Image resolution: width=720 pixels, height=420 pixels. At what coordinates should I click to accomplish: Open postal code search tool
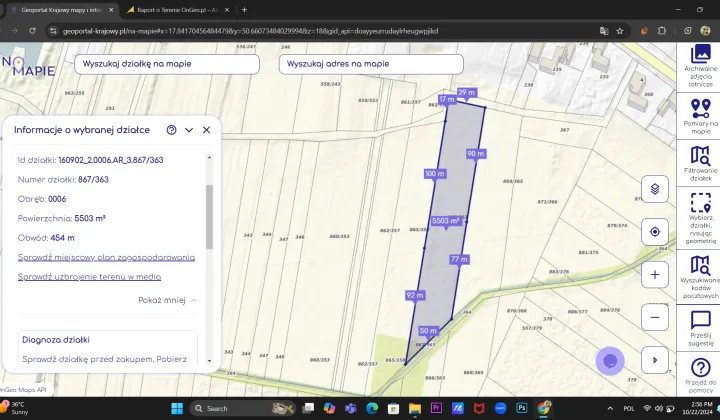coord(700,276)
